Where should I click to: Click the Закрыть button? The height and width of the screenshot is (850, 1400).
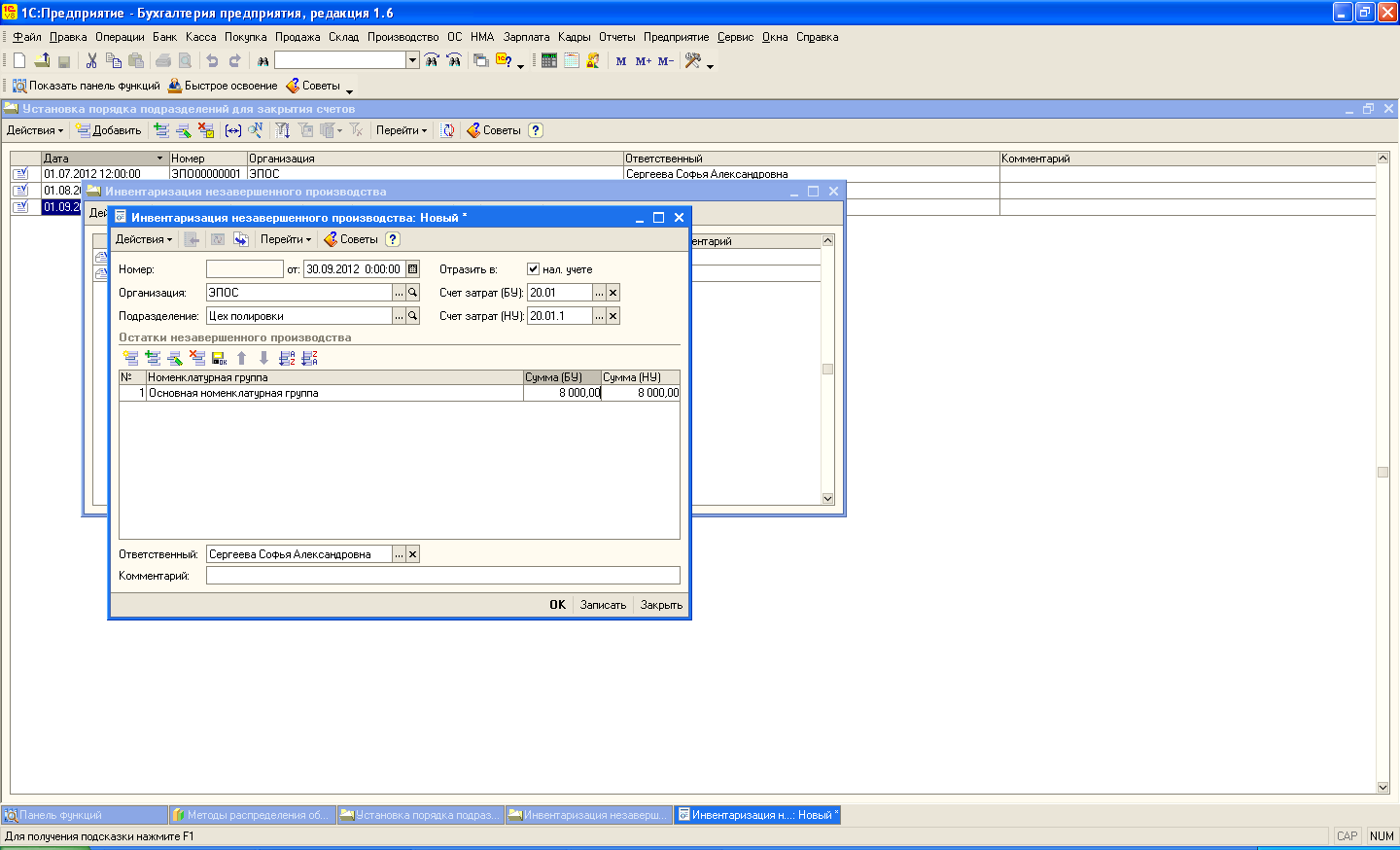661,605
